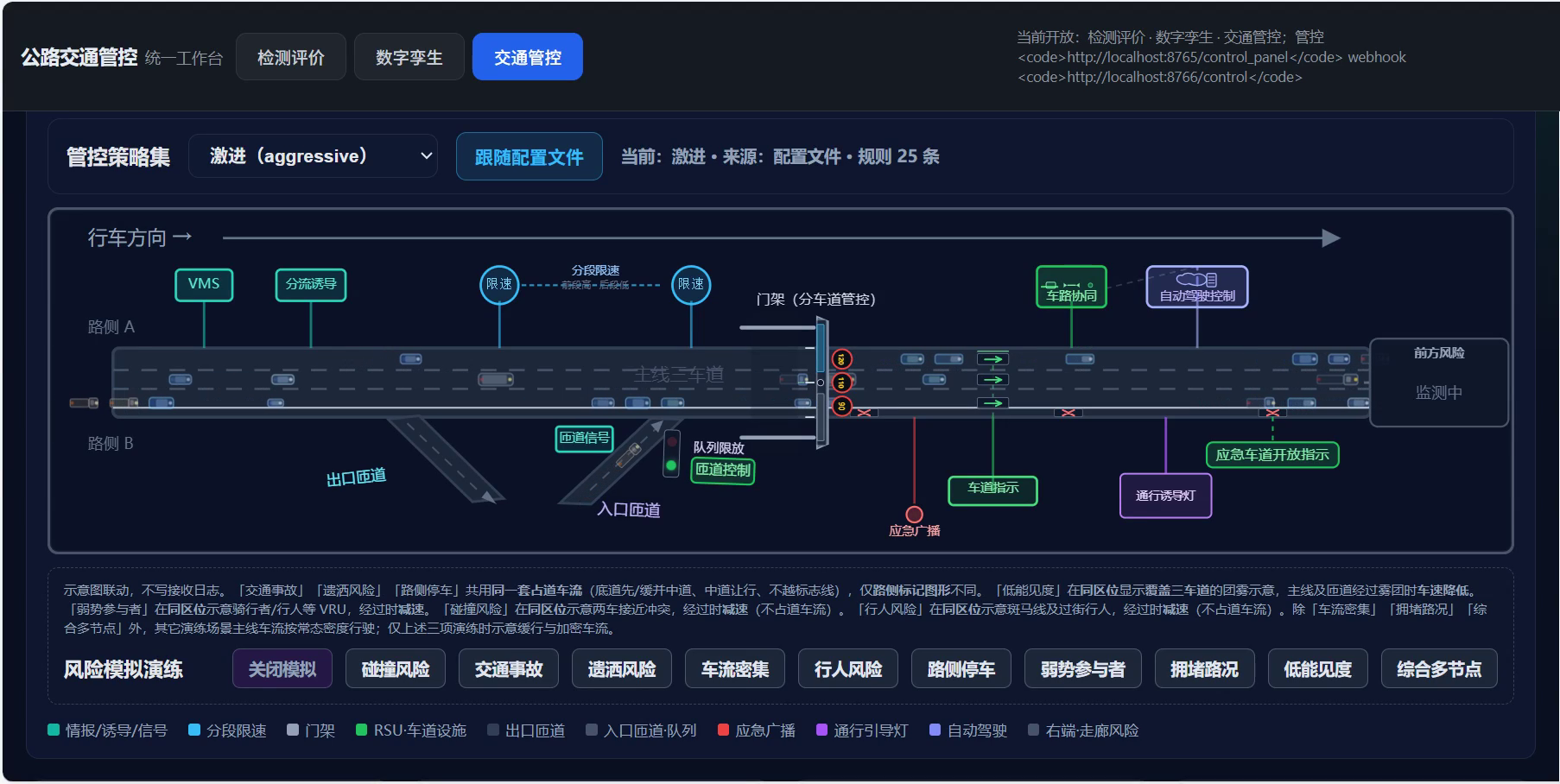Select the 分流诱导 device node

point(311,284)
